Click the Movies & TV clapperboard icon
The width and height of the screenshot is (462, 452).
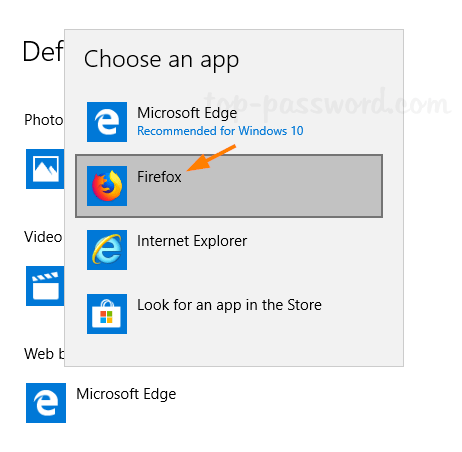(45, 286)
